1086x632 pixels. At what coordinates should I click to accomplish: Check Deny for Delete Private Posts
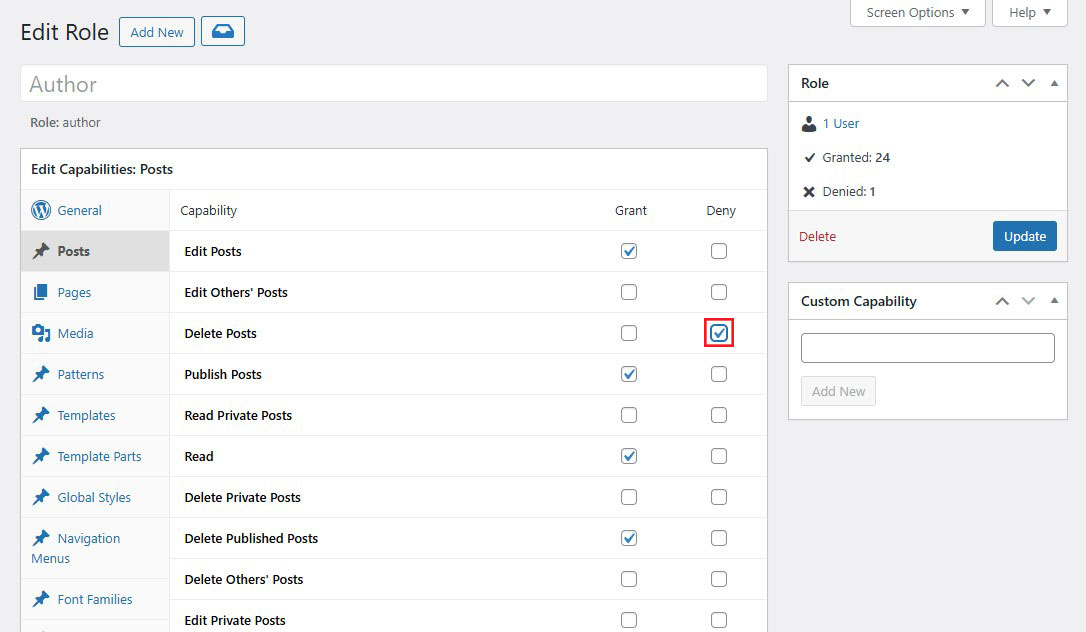point(719,497)
